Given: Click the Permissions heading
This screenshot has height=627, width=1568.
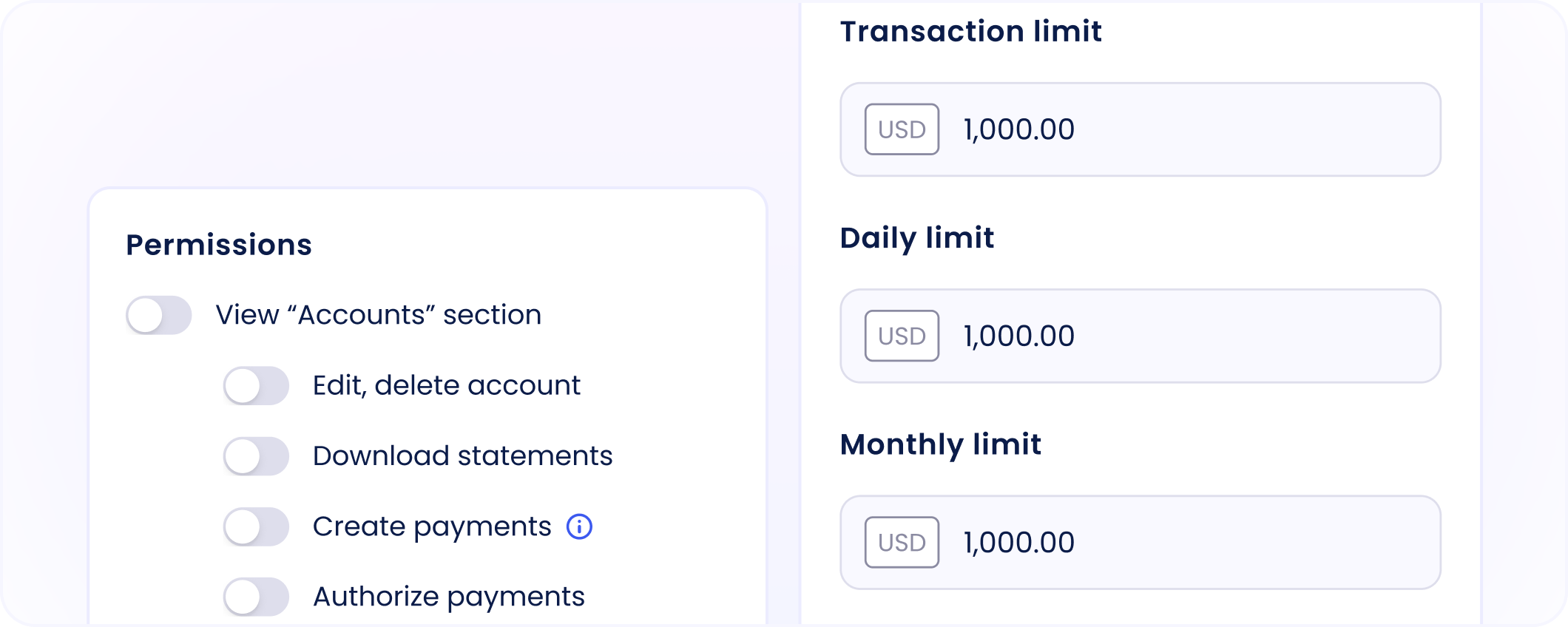Looking at the screenshot, I should point(219,245).
